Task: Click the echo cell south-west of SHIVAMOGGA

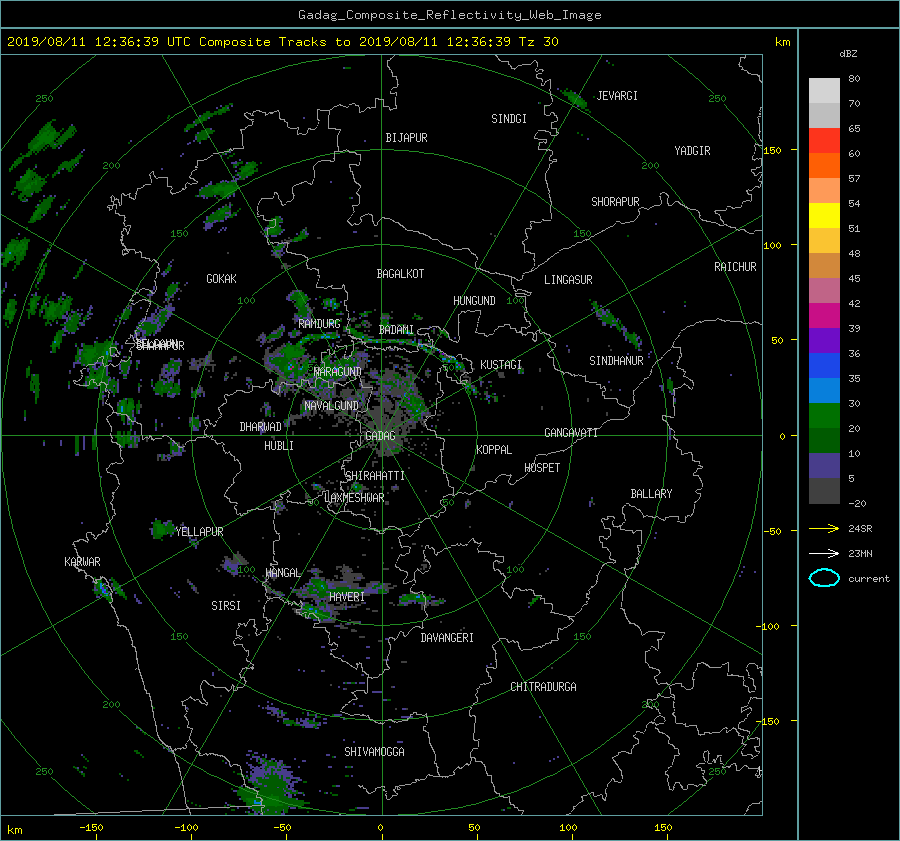Action: coord(270,784)
